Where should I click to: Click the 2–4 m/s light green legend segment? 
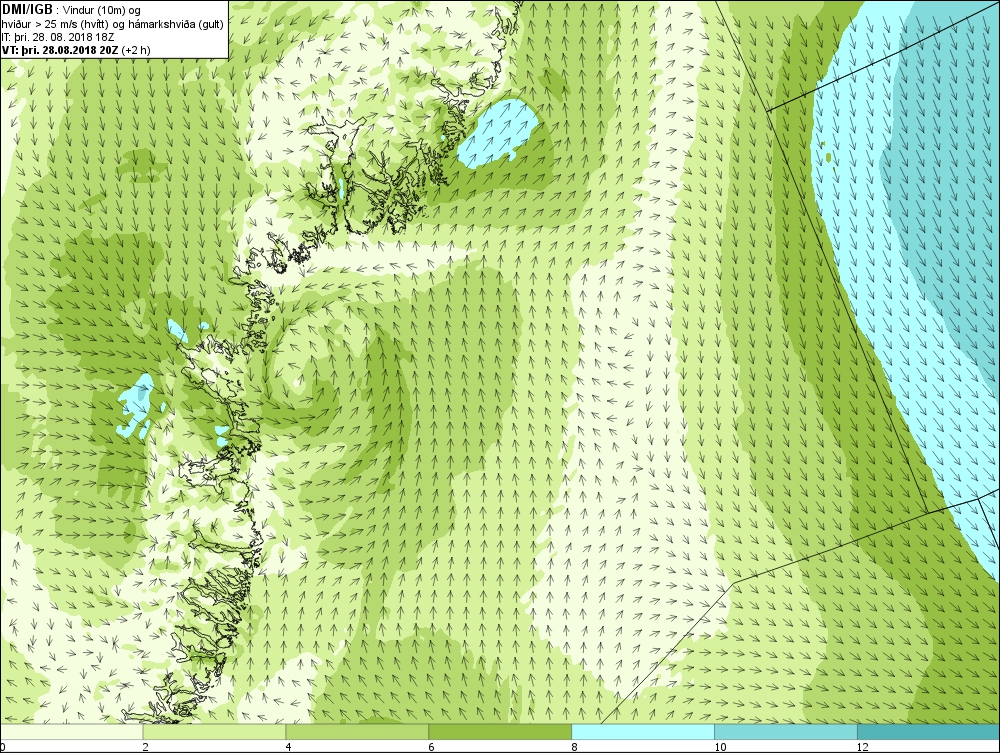tap(214, 731)
